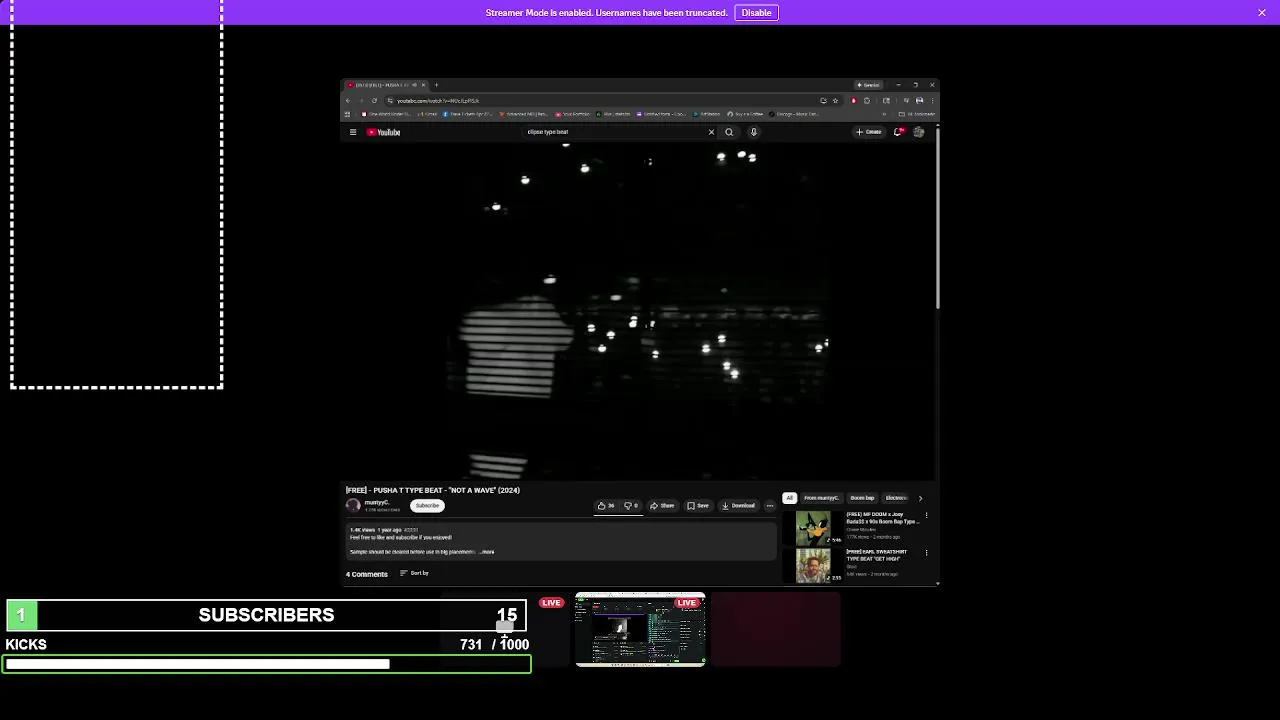Bookmark this page with star icon
1280x720 pixels.
(x=835, y=100)
